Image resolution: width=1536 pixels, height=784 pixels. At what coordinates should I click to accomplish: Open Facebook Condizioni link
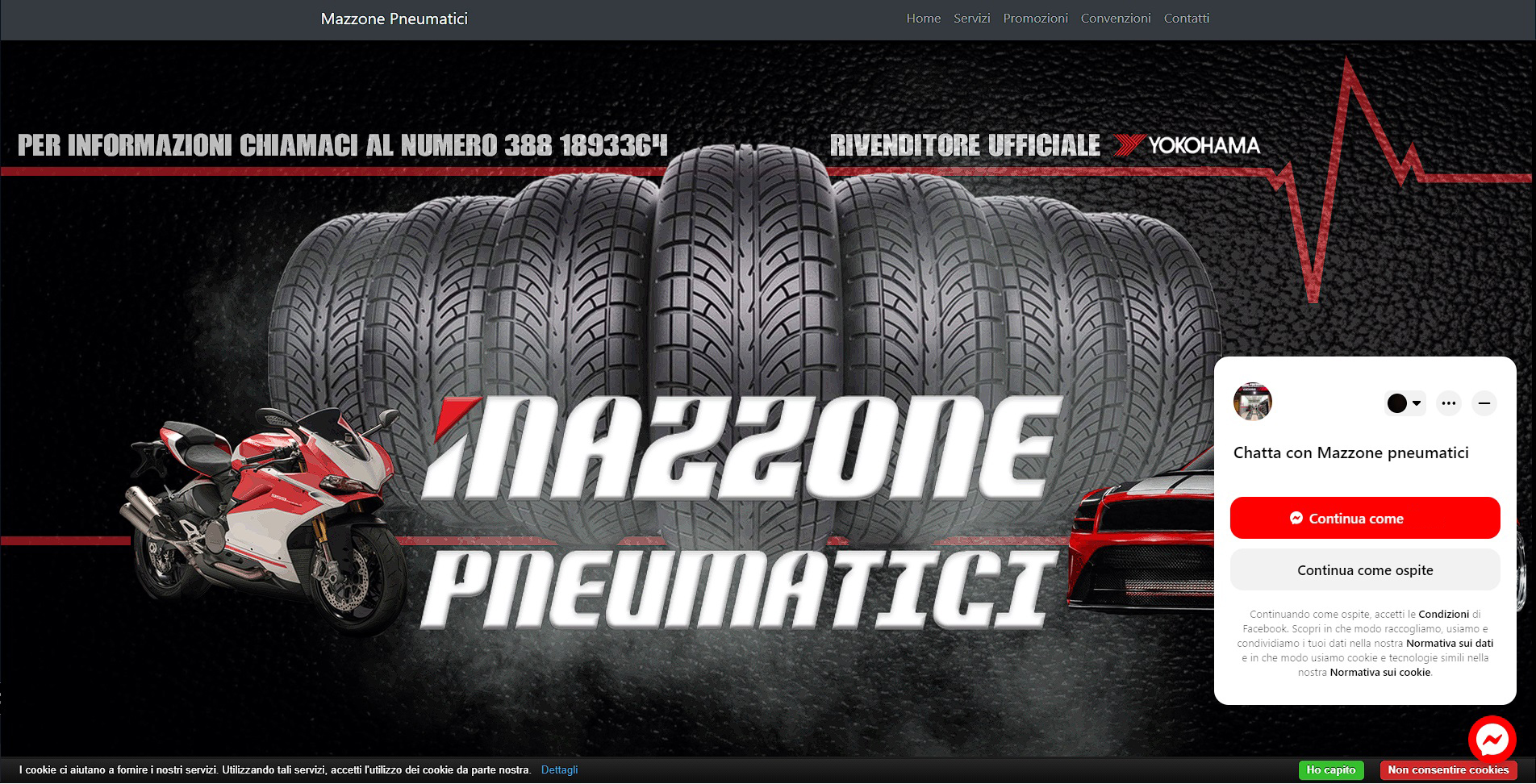[x=1443, y=615]
